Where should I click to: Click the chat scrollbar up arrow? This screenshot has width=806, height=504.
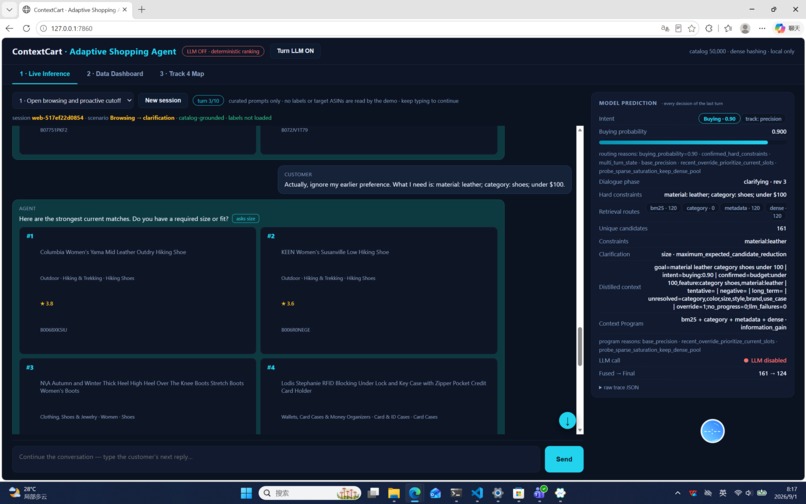coord(580,130)
